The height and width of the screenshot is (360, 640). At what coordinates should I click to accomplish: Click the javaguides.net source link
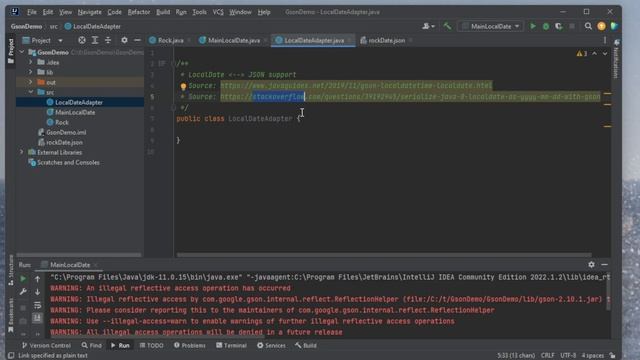pos(356,85)
